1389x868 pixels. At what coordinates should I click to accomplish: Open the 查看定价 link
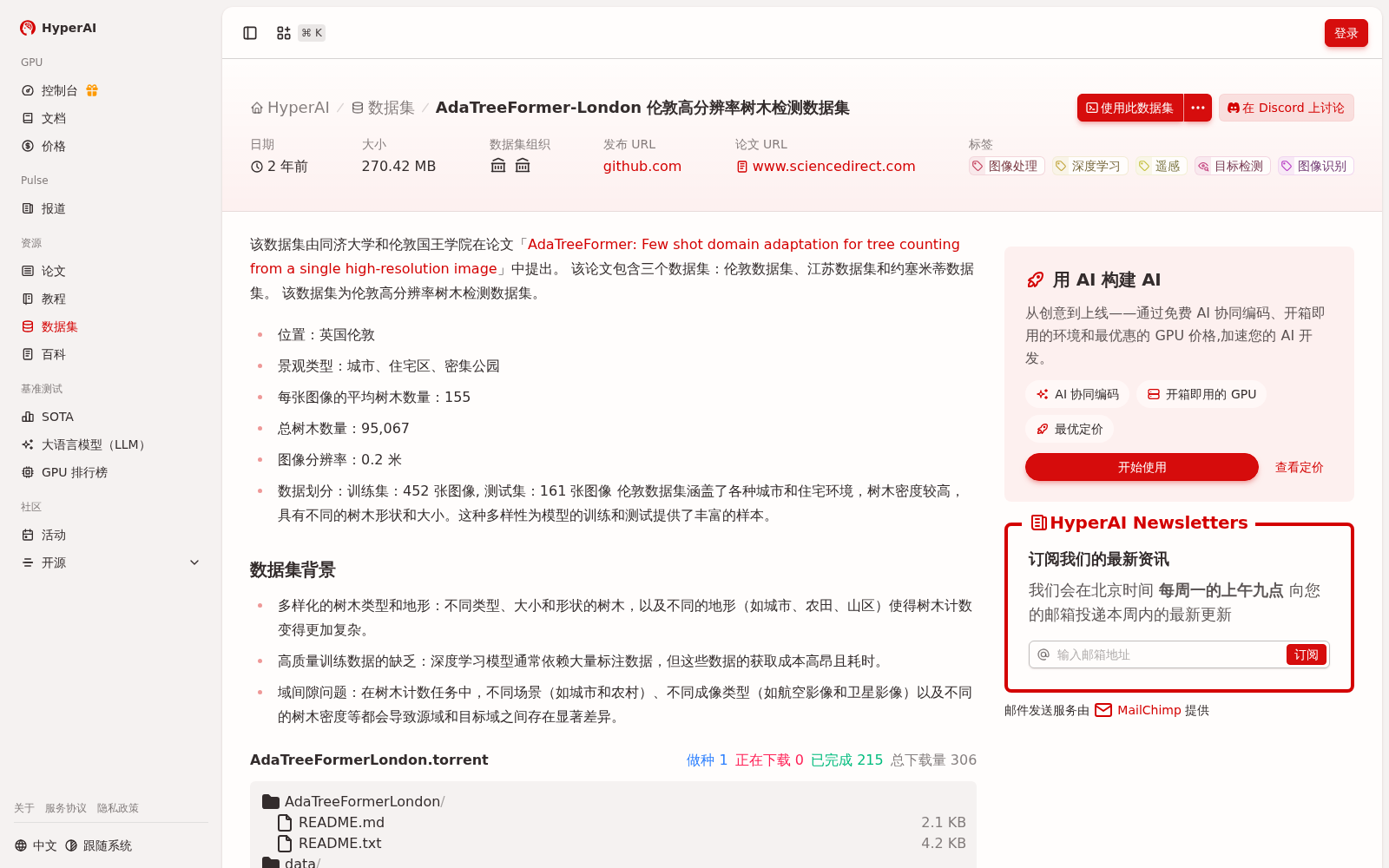(x=1299, y=467)
